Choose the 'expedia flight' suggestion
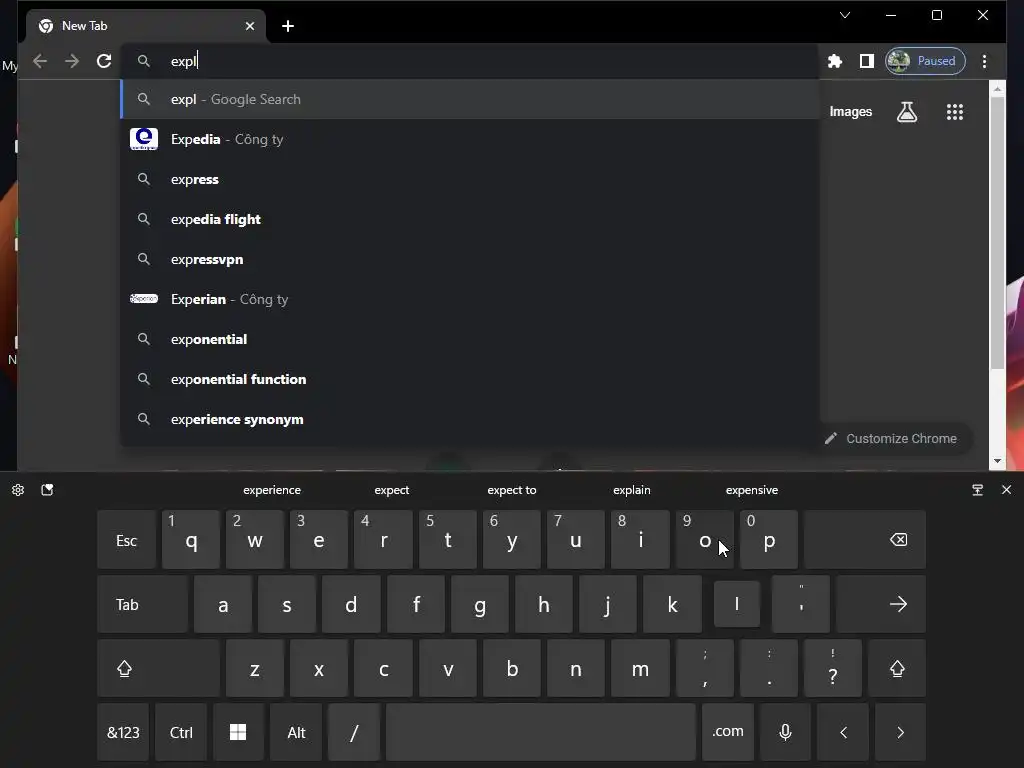 470,219
